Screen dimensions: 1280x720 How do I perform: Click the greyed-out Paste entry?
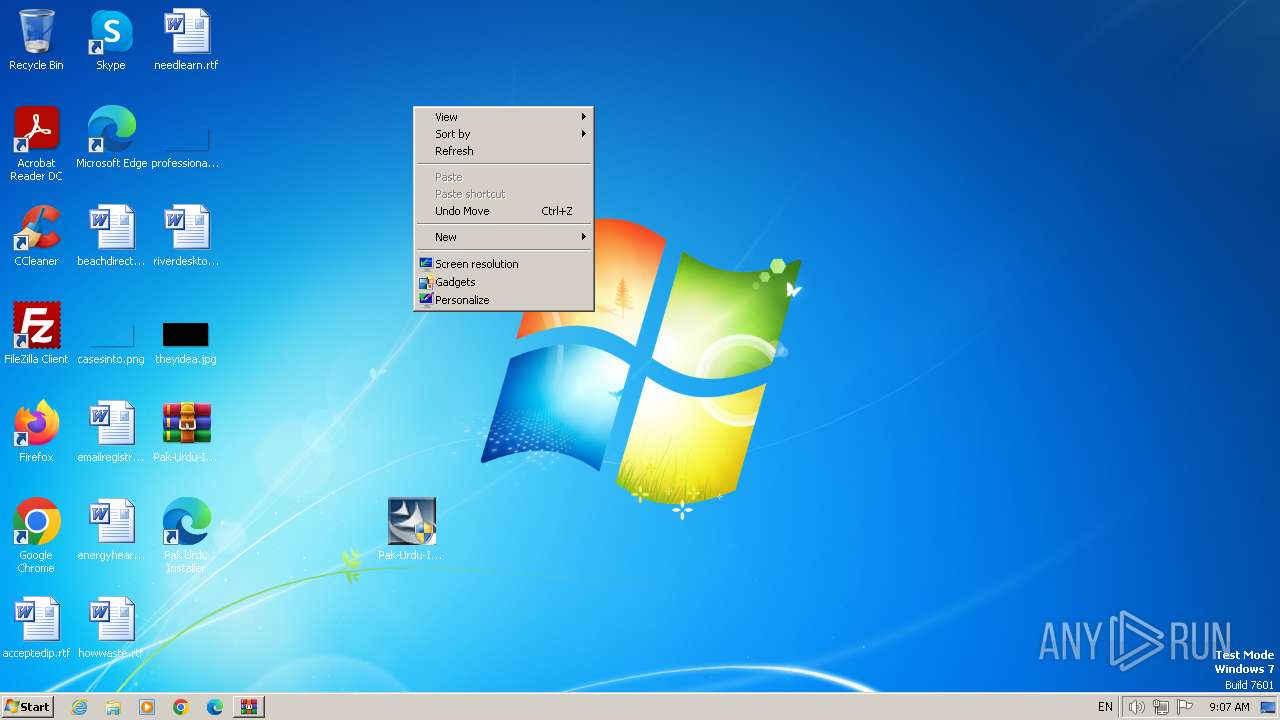[x=504, y=177]
